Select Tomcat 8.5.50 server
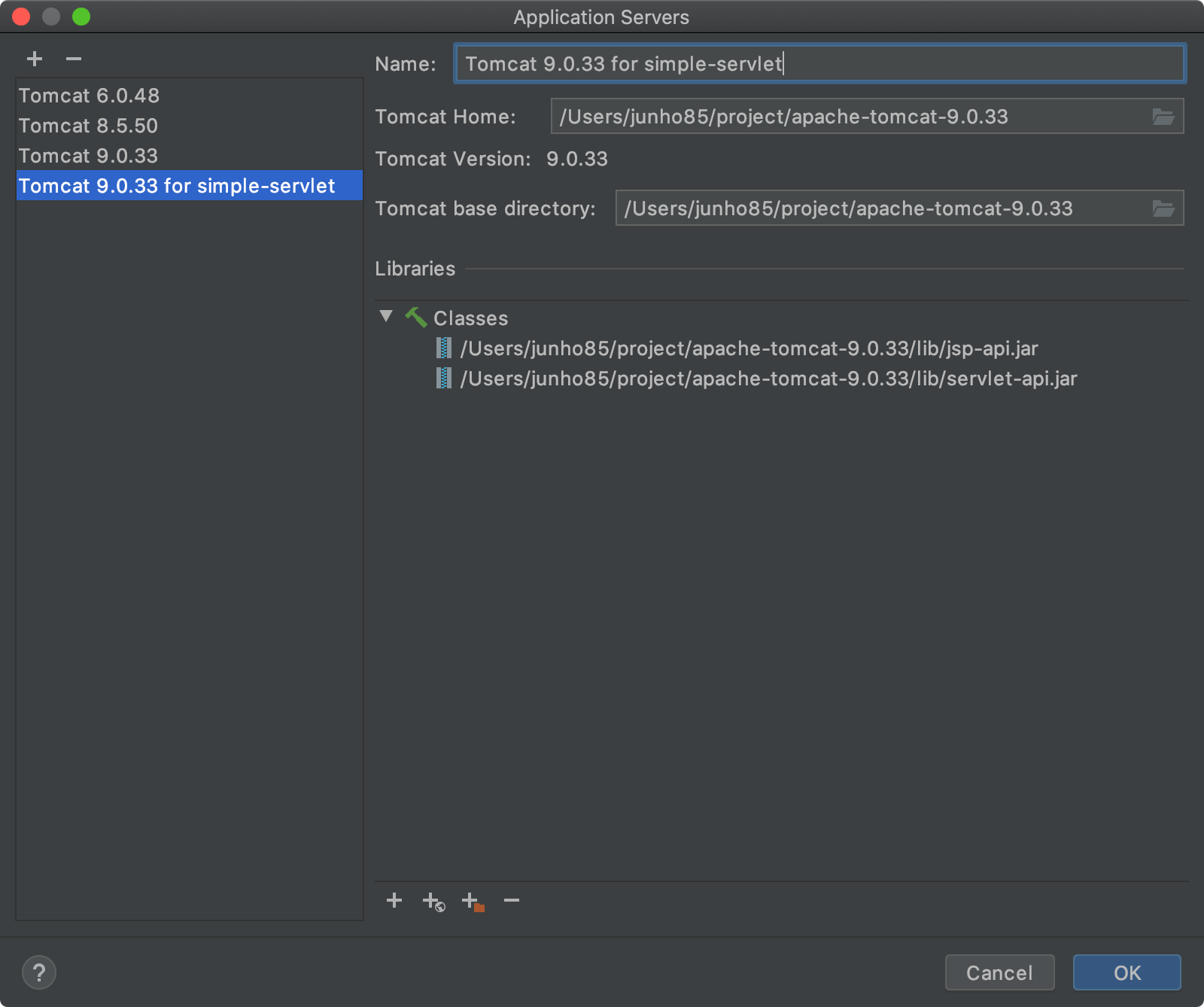This screenshot has height=1007, width=1204. (x=190, y=126)
